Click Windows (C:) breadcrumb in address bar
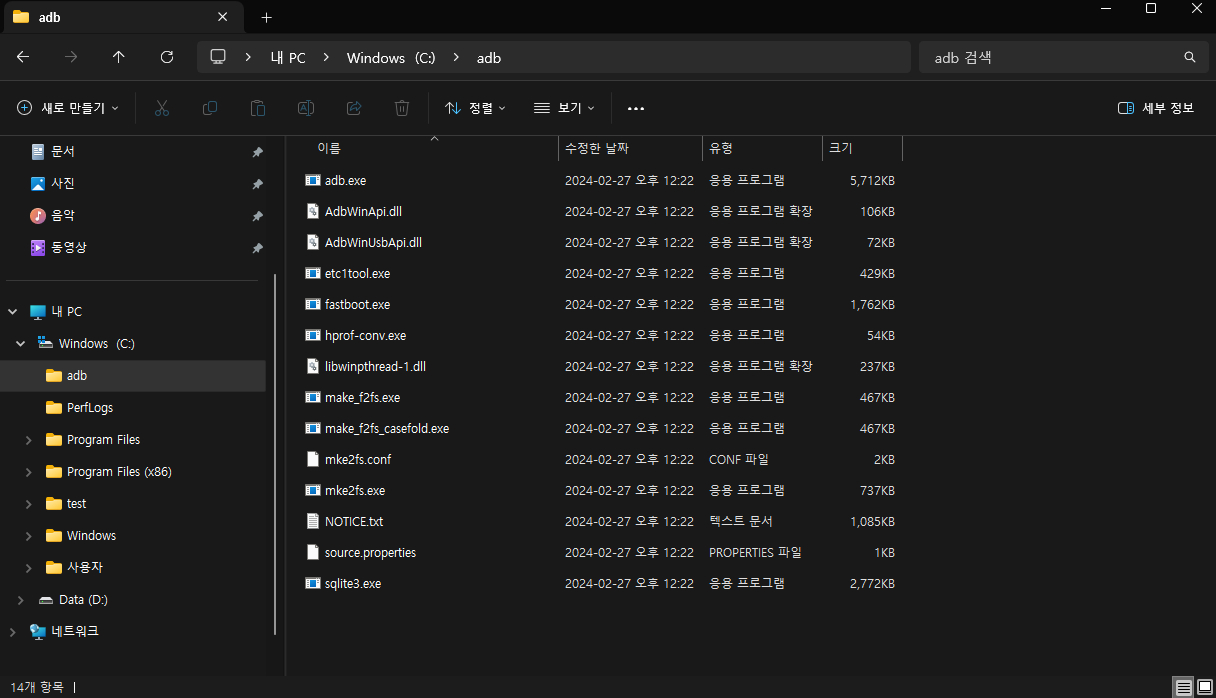The width and height of the screenshot is (1216, 698). 391,57
